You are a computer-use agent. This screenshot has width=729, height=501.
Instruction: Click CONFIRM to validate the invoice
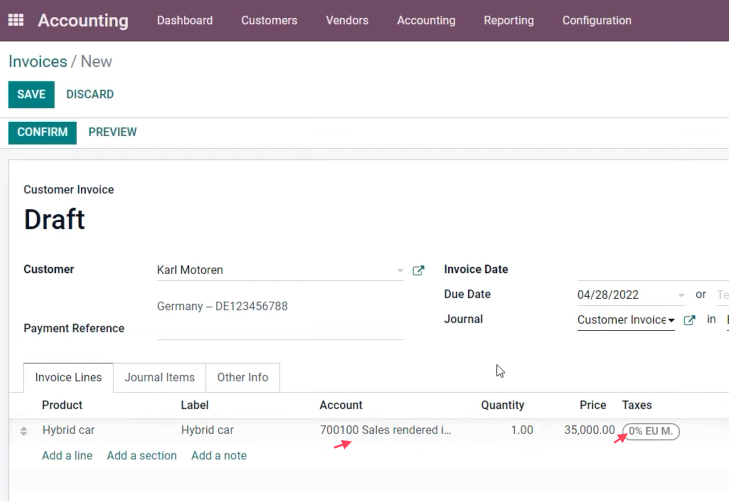[x=42, y=132]
